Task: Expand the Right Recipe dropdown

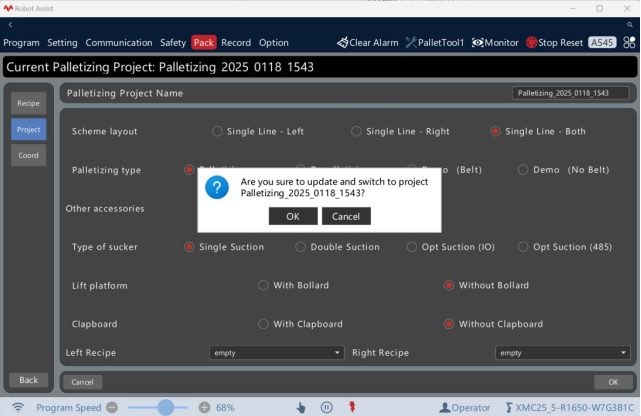Action: 563,353
